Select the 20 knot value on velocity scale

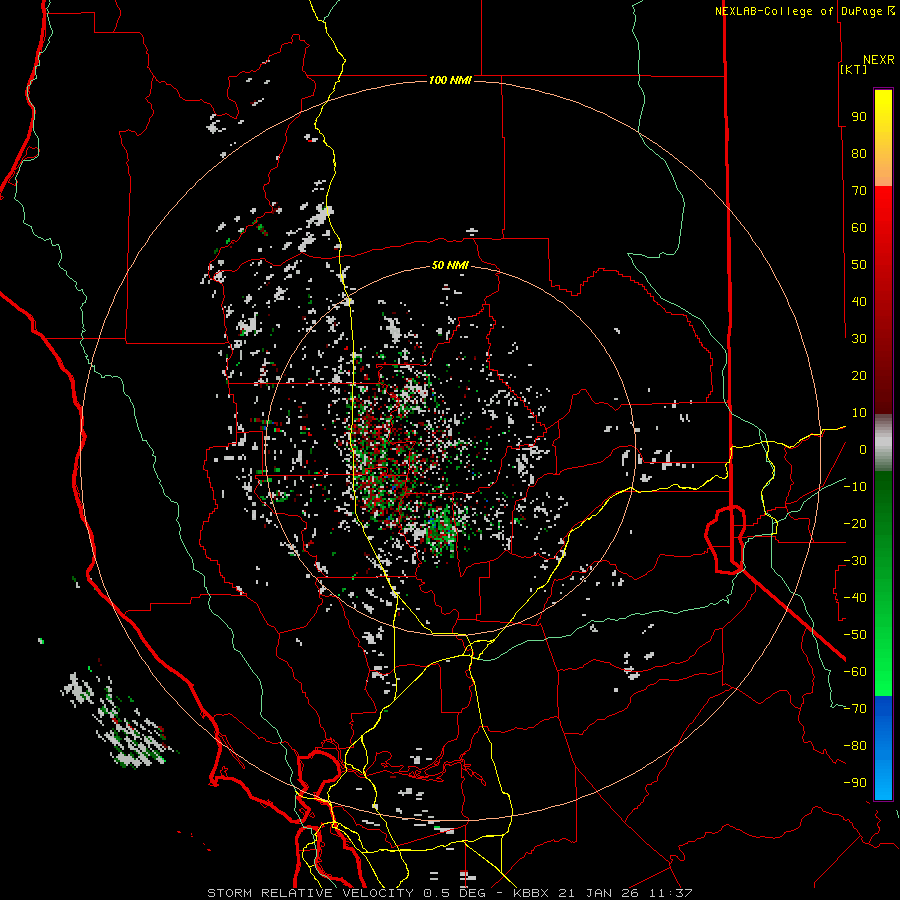pyautogui.click(x=859, y=375)
